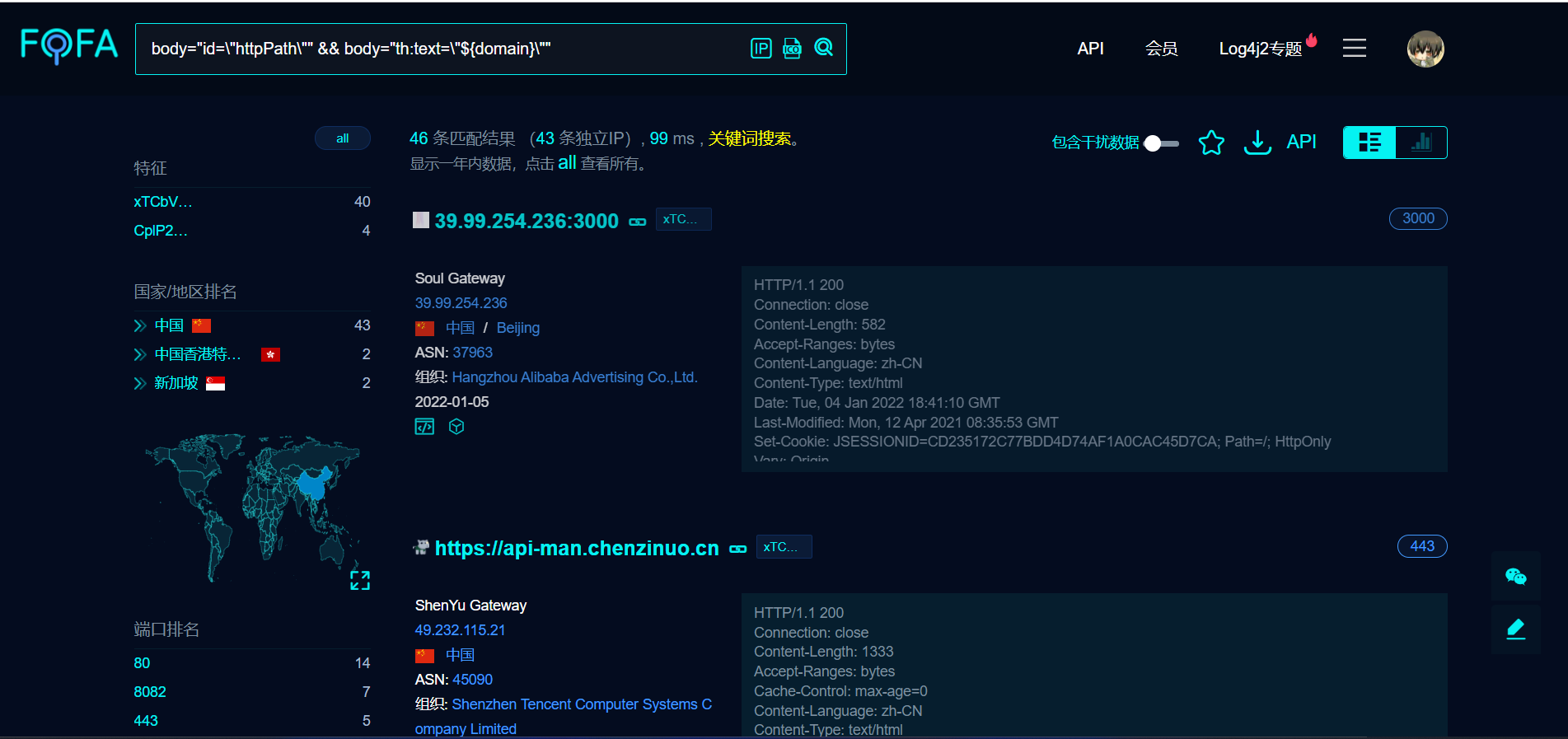Open 会员 membership menu
Screen dimensions: 1568x739
(x=1161, y=49)
